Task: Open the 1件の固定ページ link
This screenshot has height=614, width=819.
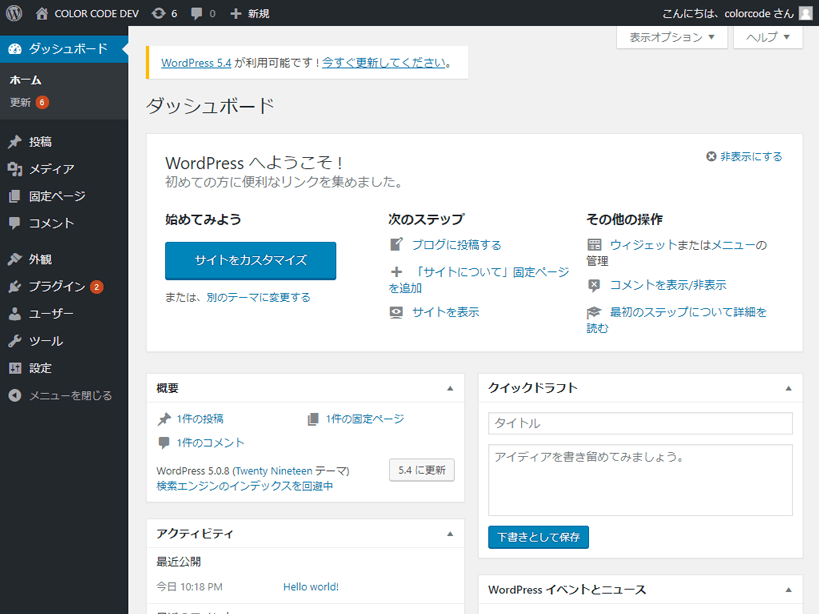Action: (365, 419)
